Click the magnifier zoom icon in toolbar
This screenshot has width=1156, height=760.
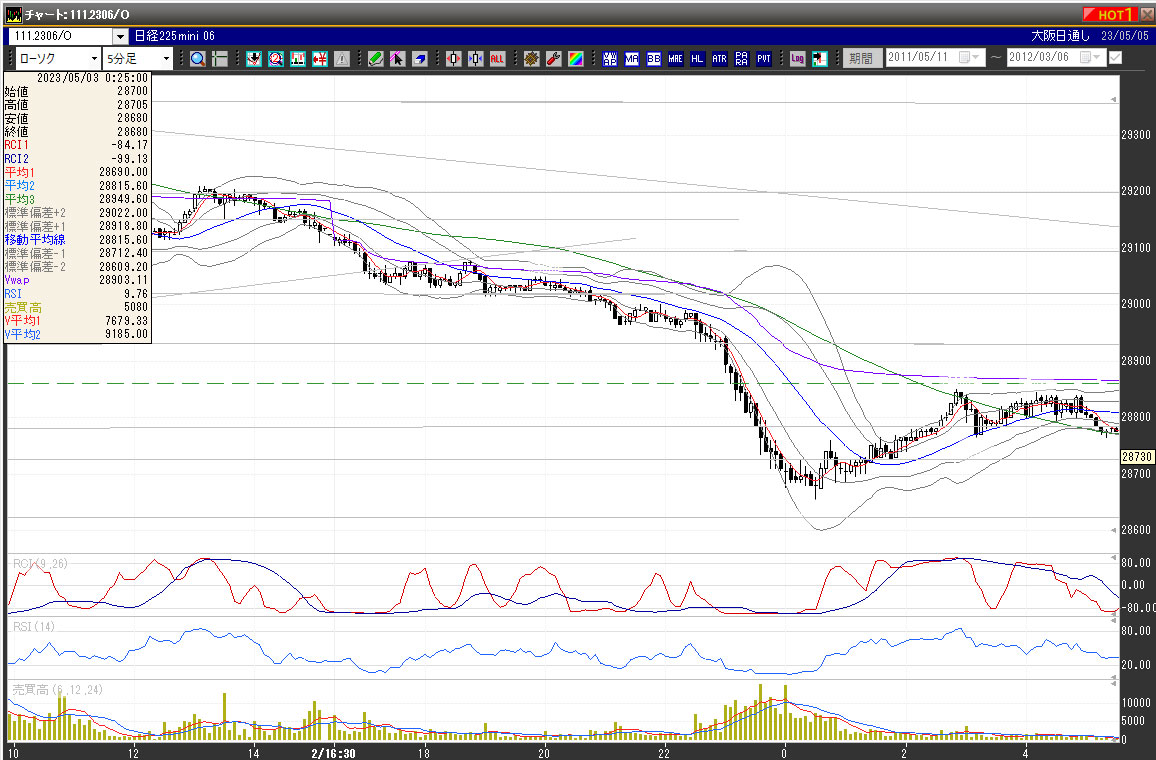coord(198,59)
